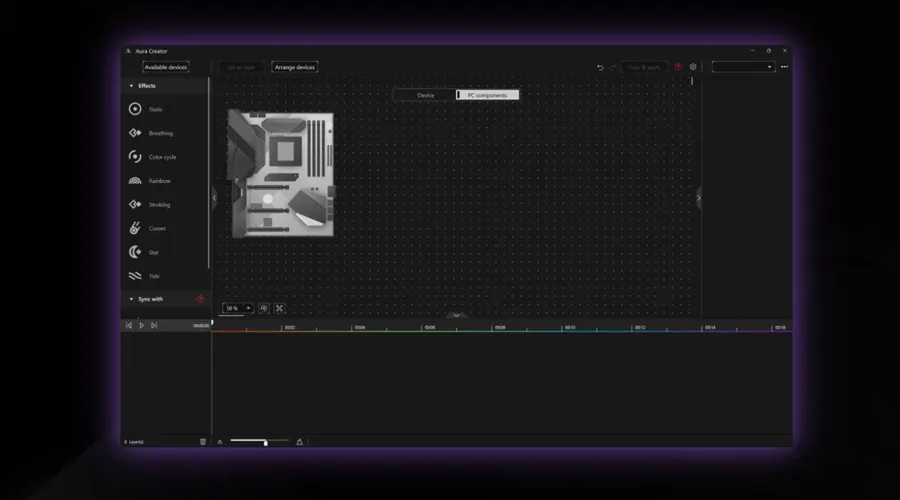Jump to timeline start with the skip-back button
Screen dimensions: 900x500
[129, 325]
